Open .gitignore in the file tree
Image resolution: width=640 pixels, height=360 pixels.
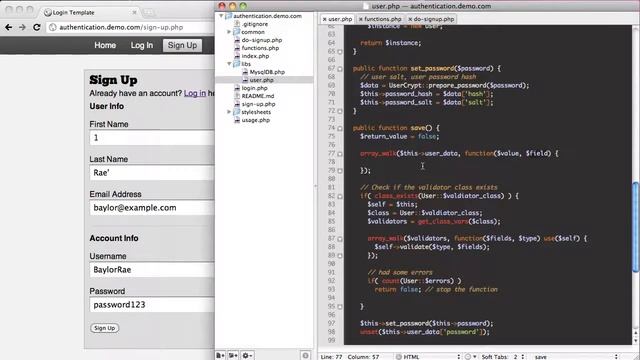tap(255, 24)
